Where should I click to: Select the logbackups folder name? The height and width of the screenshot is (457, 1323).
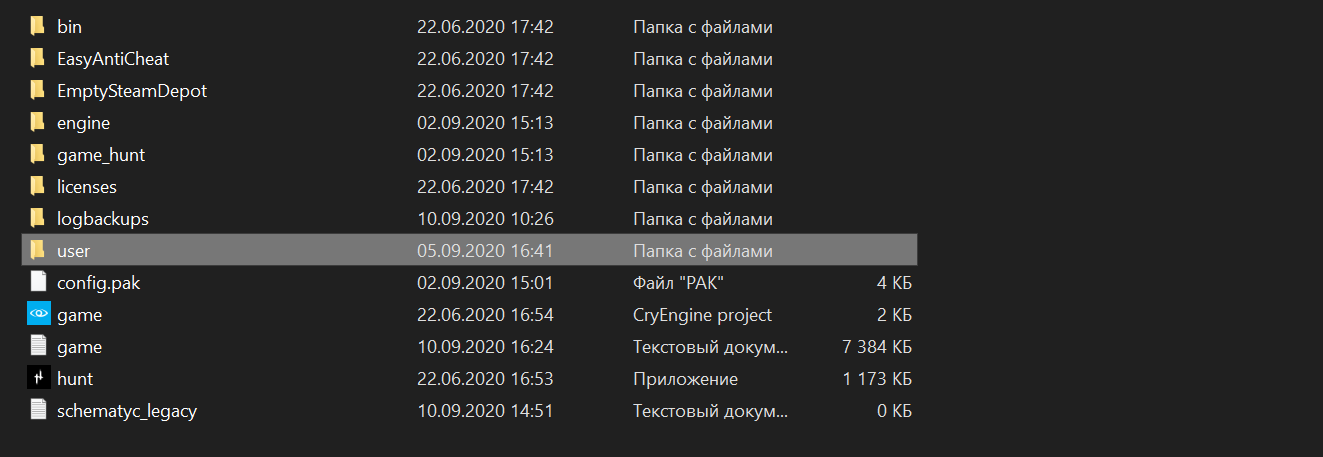coord(103,219)
